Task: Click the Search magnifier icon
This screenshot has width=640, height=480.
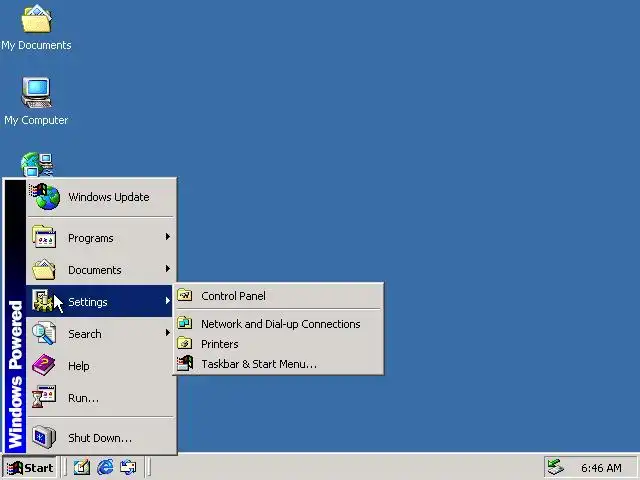Action: pyautogui.click(x=44, y=333)
